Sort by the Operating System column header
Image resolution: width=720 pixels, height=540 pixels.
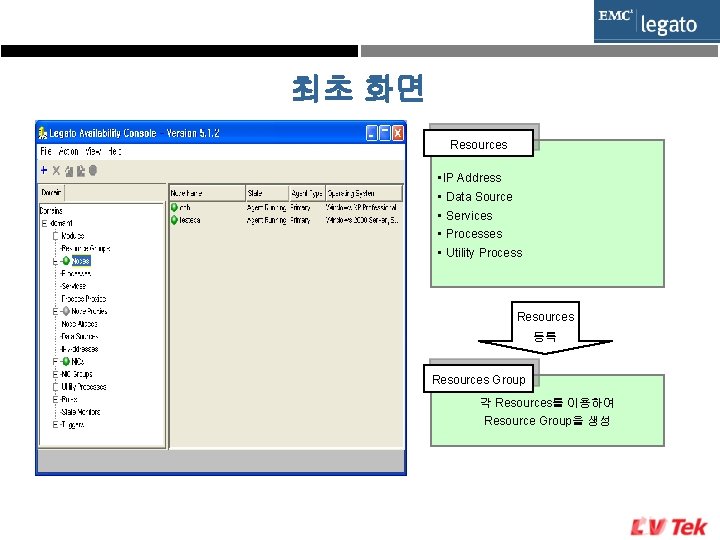pos(364,193)
